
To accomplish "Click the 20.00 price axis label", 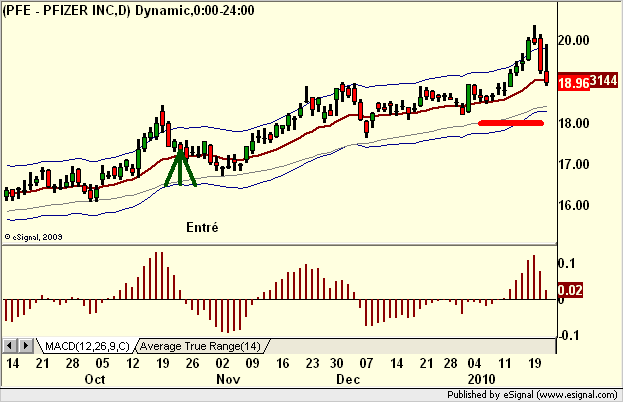I will [x=574, y=40].
